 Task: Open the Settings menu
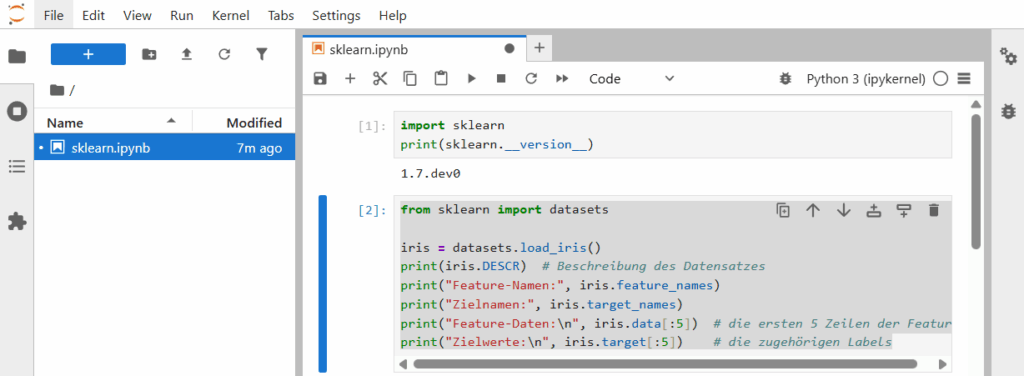click(x=336, y=16)
